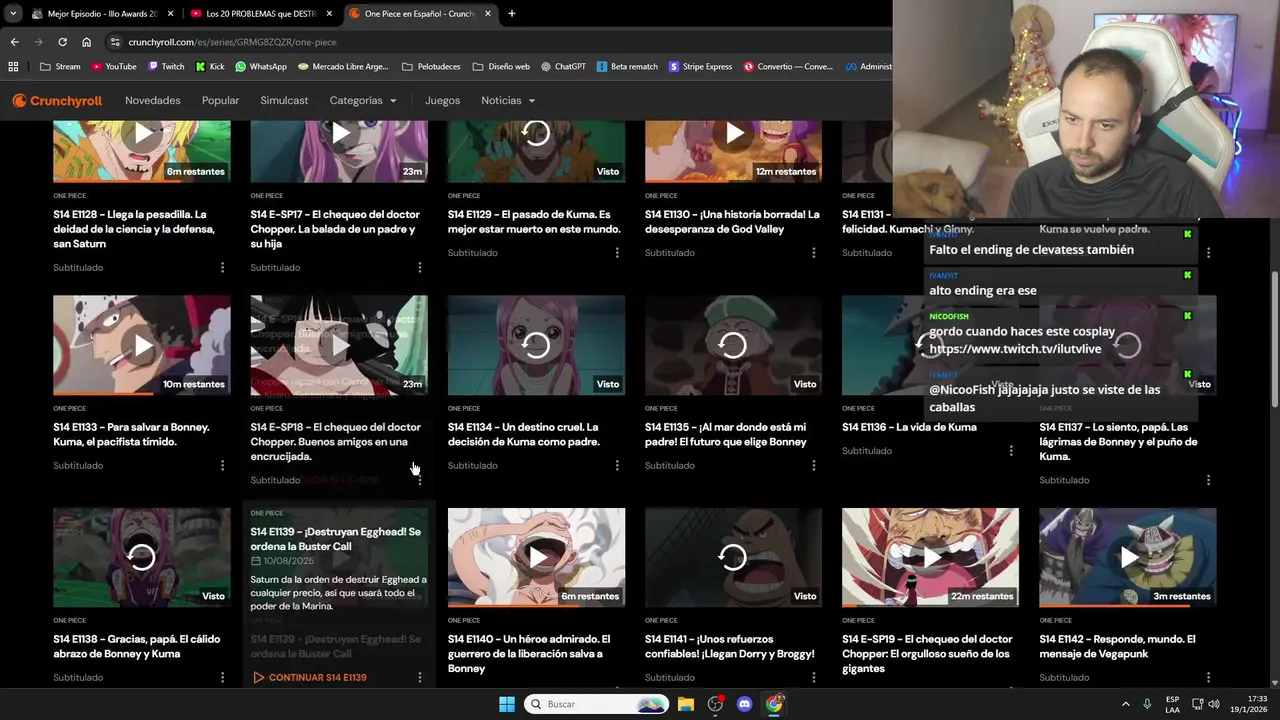1280x720 pixels.
Task: Open three-dot menu for S14 E1141
Action: (x=813, y=677)
